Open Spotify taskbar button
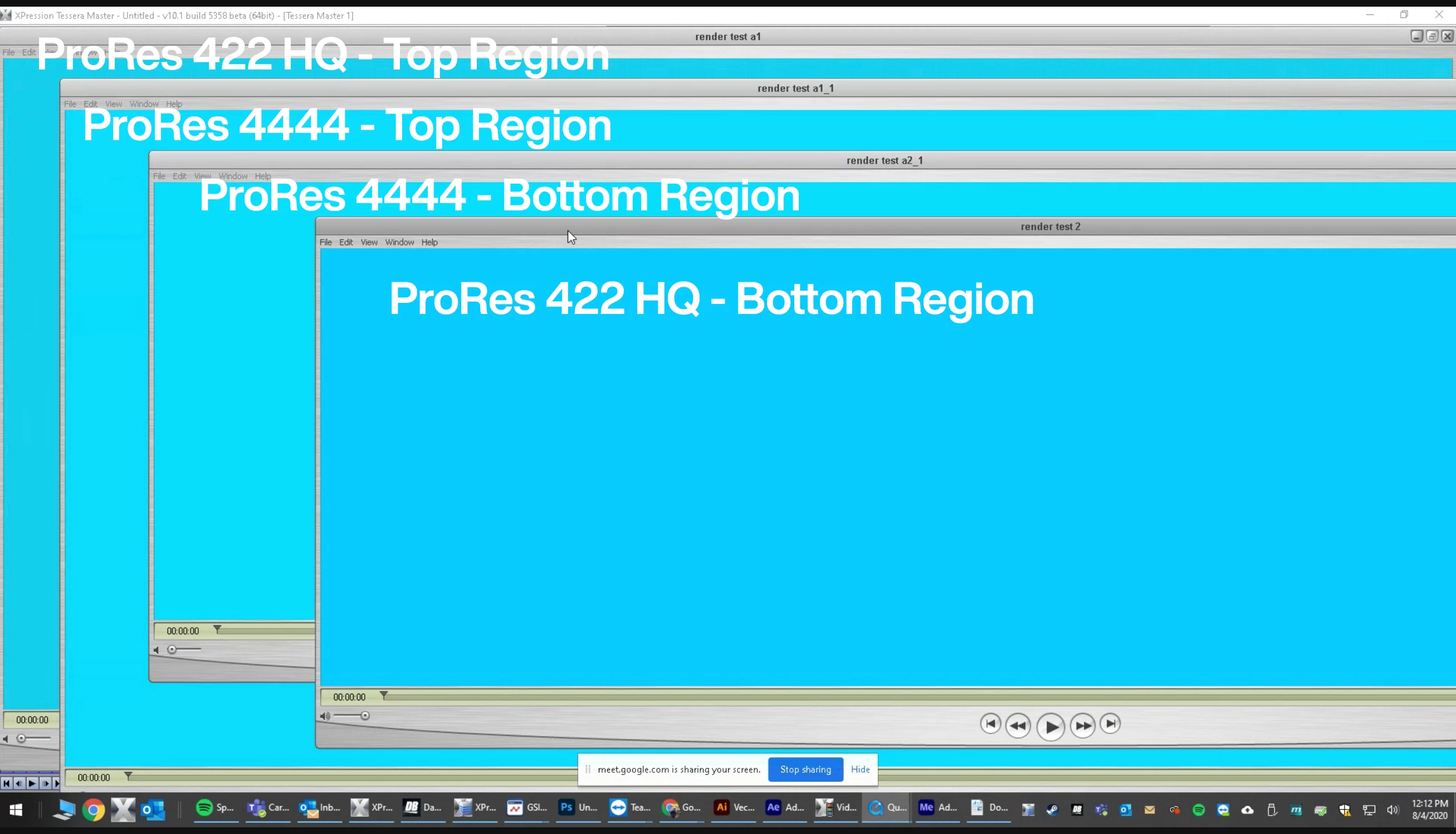 (215, 808)
